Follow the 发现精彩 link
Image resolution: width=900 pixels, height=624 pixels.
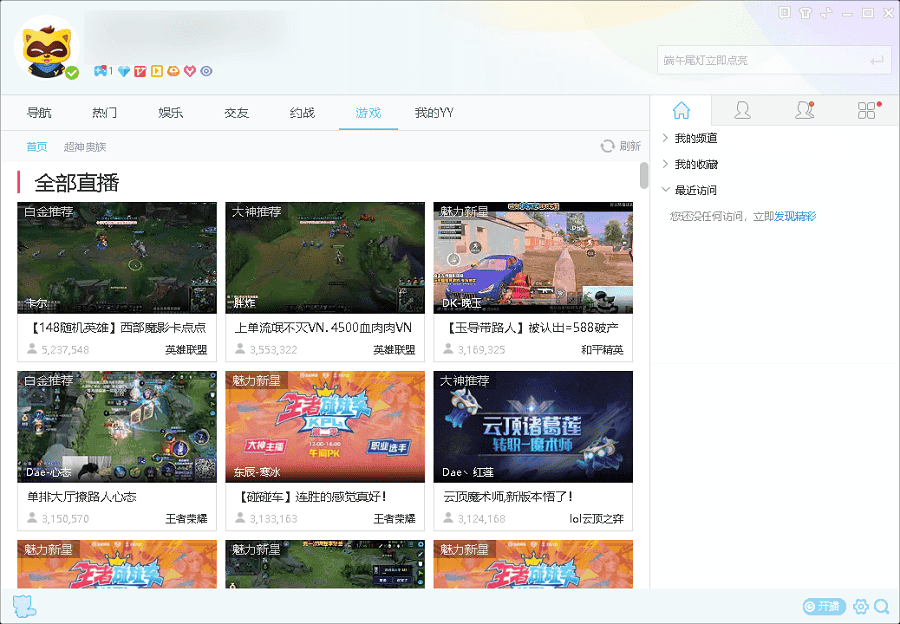tap(795, 216)
